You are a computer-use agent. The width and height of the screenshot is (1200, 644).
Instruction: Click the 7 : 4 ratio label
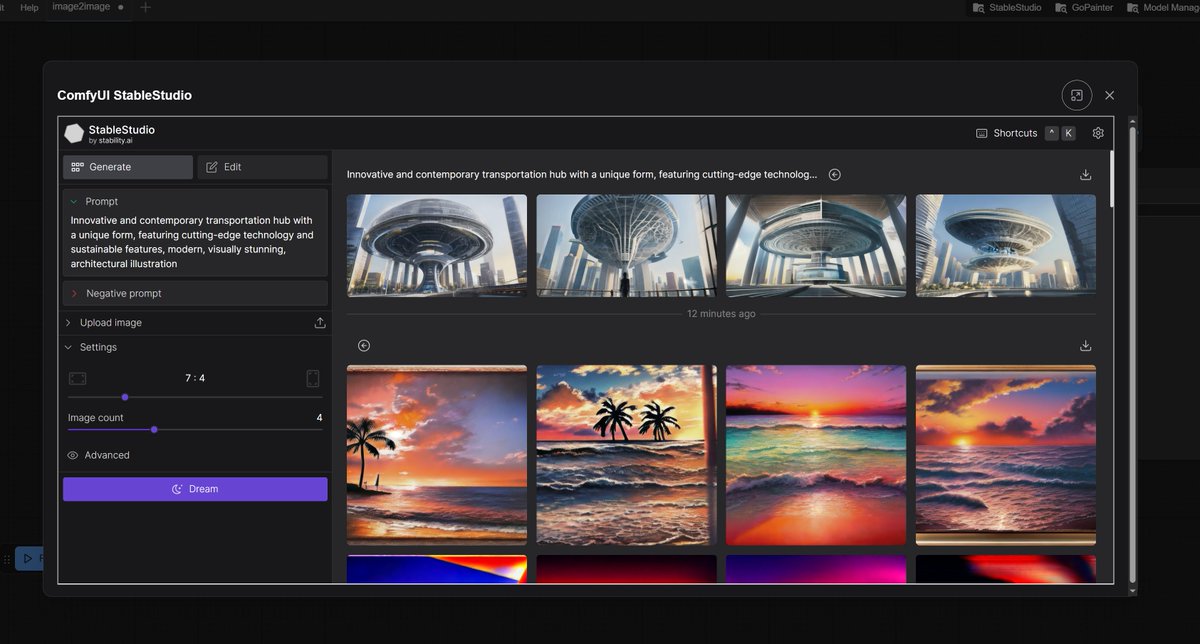click(x=195, y=378)
